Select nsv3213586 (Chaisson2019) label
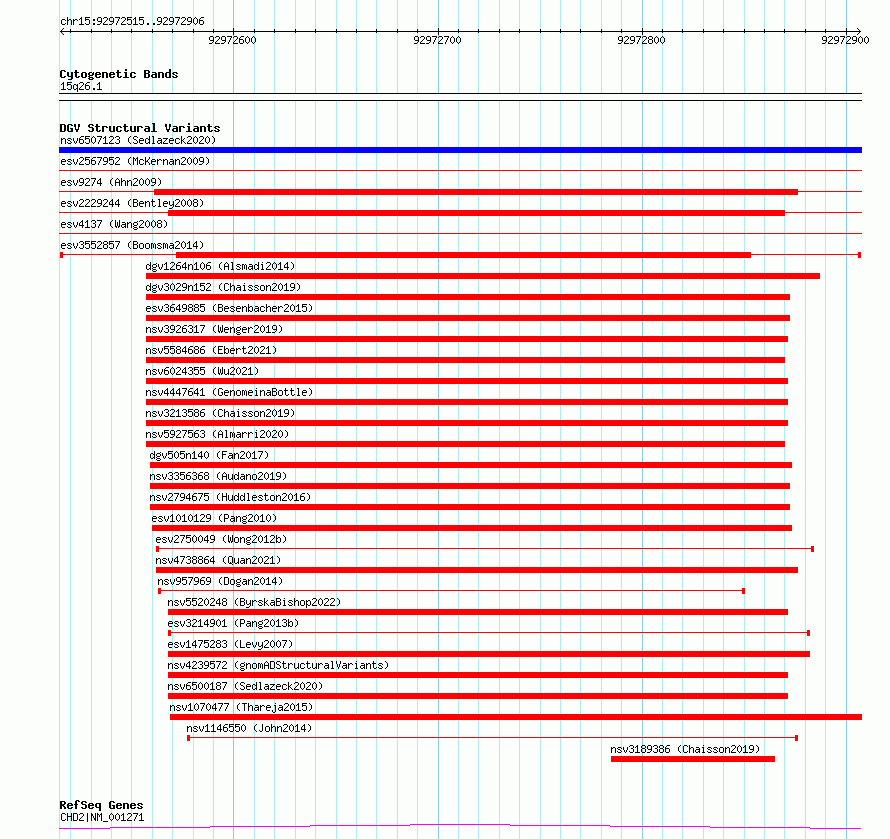 pos(220,413)
